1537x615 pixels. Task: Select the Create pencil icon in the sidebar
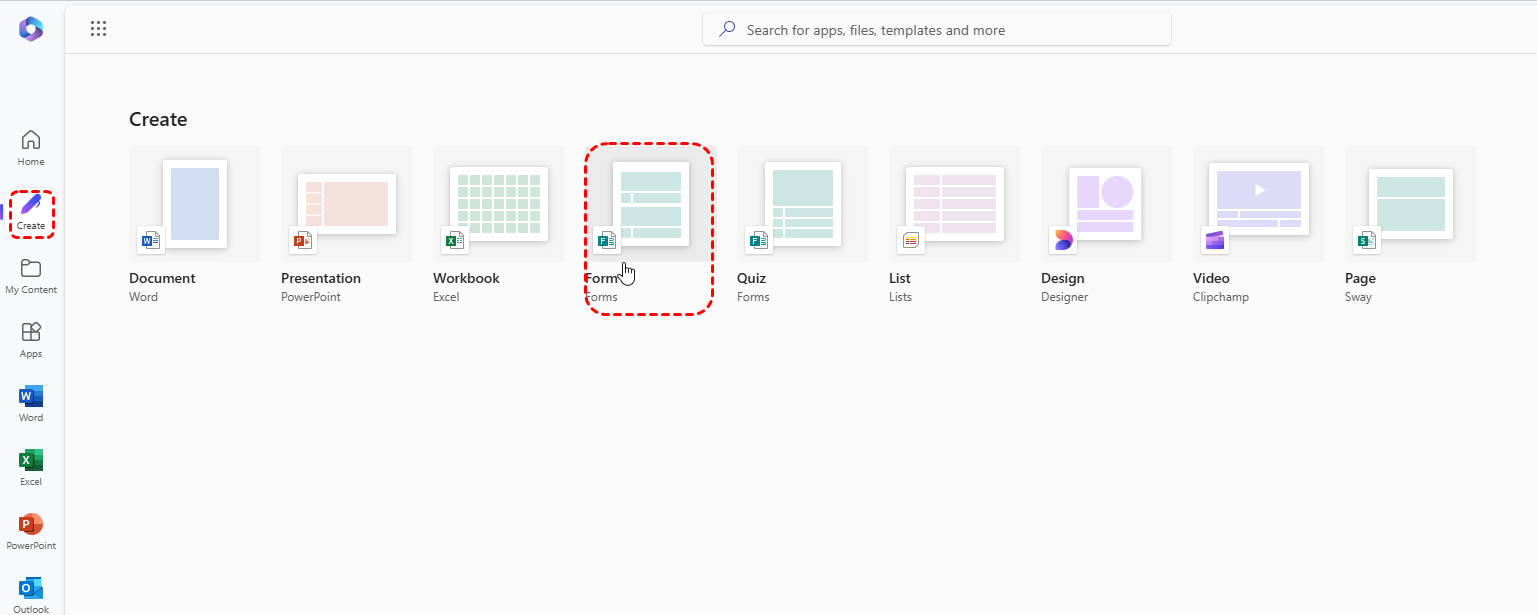(31, 207)
